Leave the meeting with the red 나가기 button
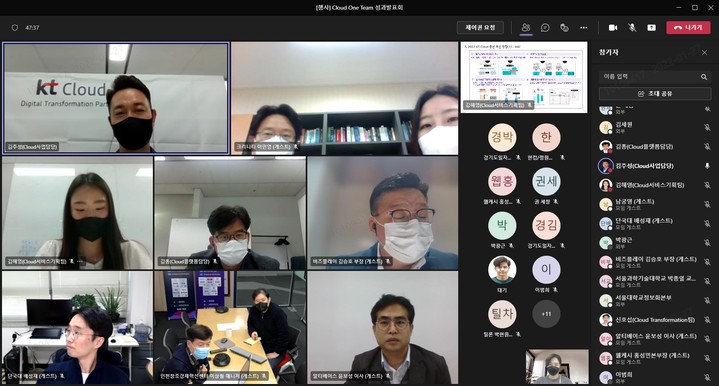Viewport: 719px width, 386px height. (688, 28)
